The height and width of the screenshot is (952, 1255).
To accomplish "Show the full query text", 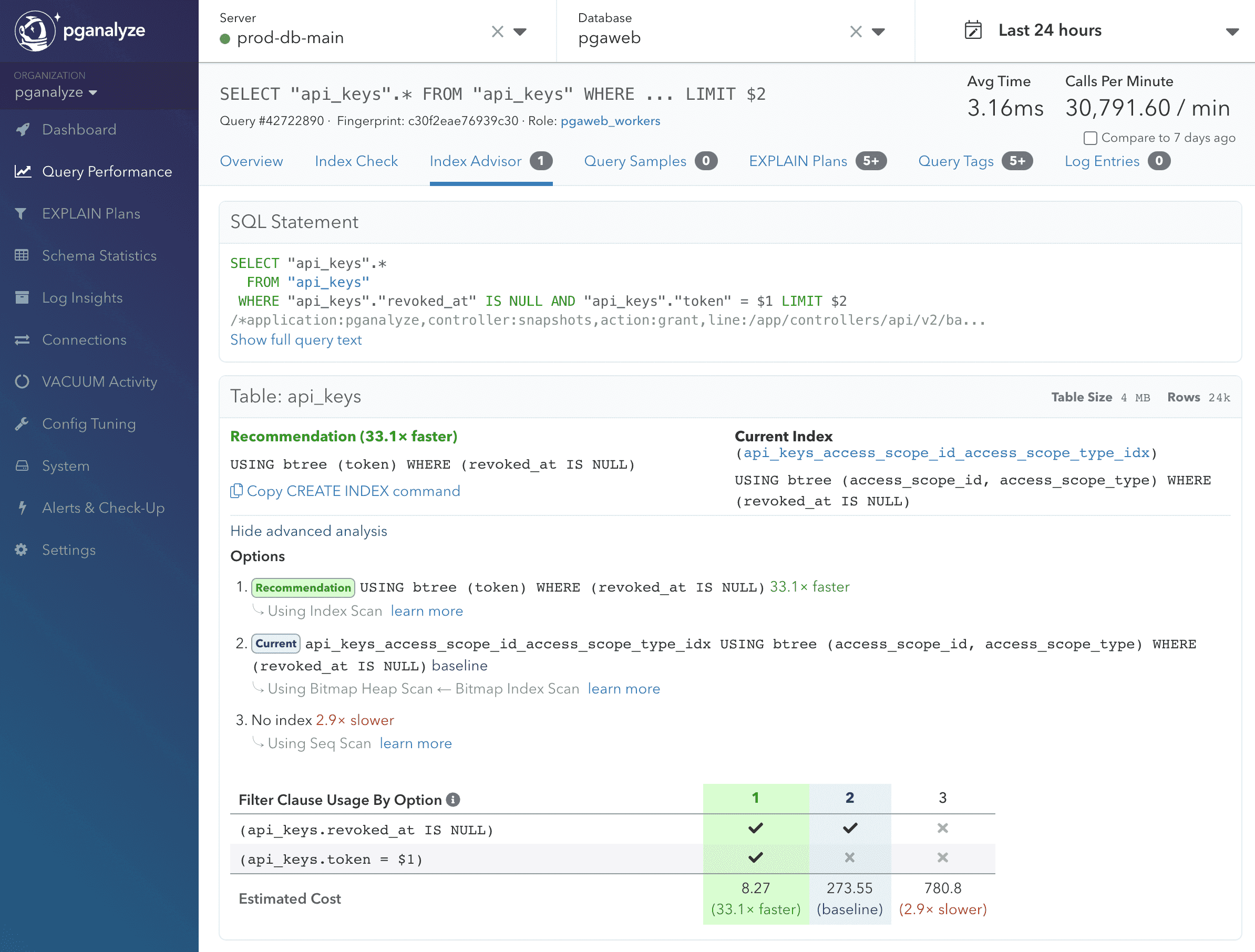I will (x=295, y=340).
